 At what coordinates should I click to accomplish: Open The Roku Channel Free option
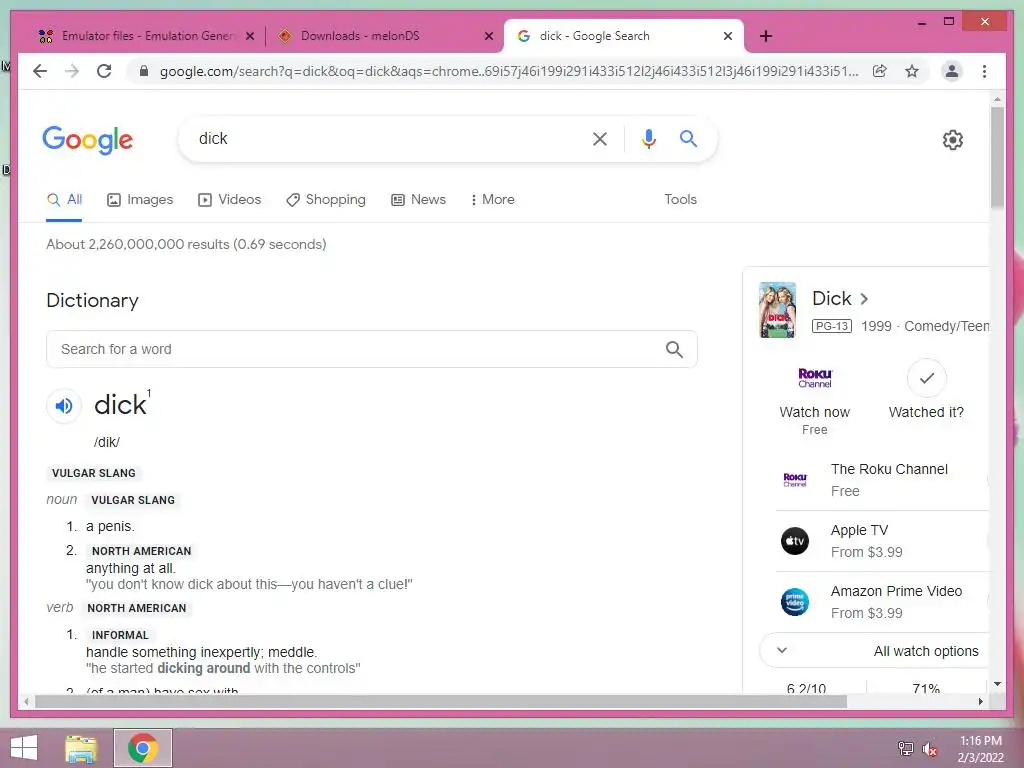[x=882, y=480]
